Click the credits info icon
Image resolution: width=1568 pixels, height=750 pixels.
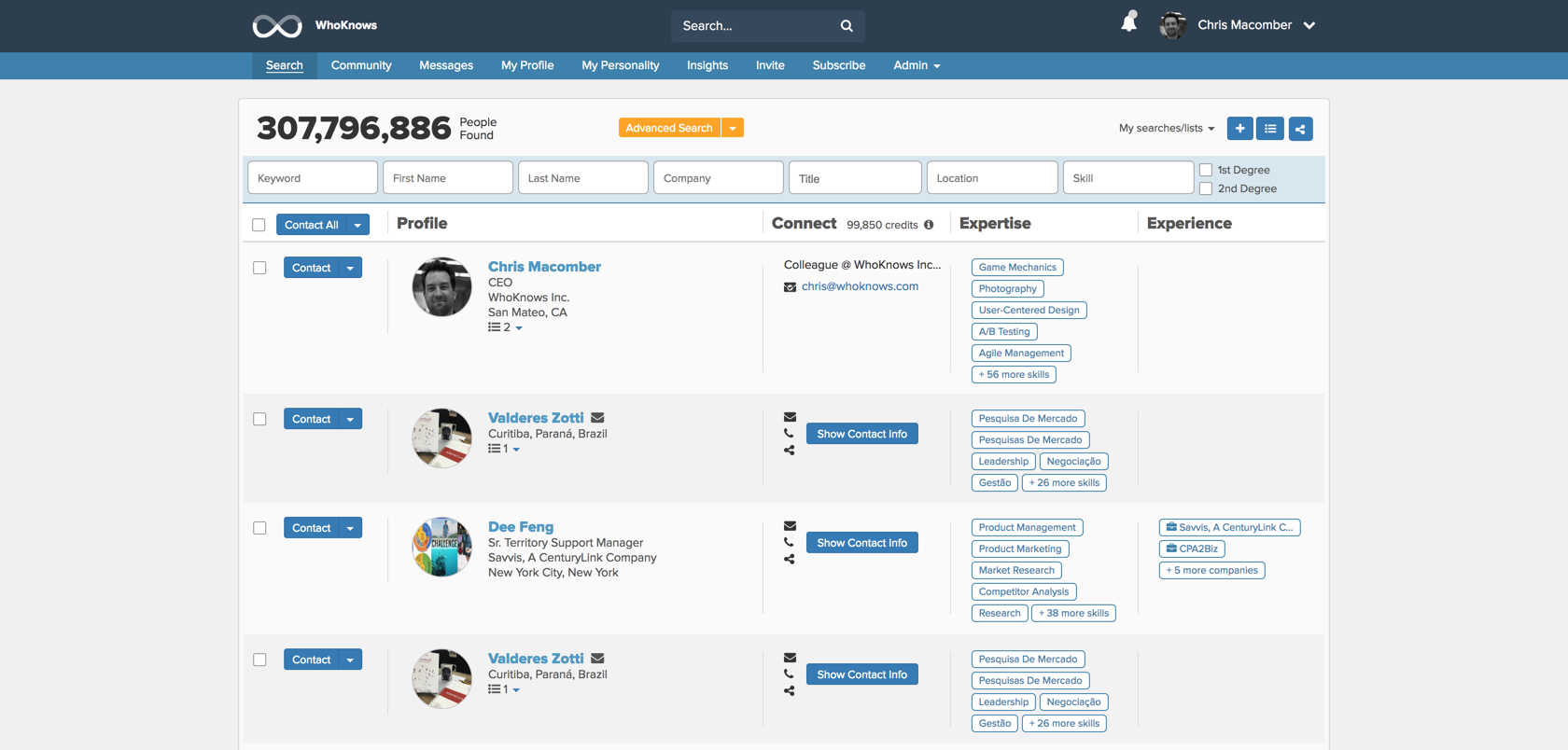click(x=929, y=225)
